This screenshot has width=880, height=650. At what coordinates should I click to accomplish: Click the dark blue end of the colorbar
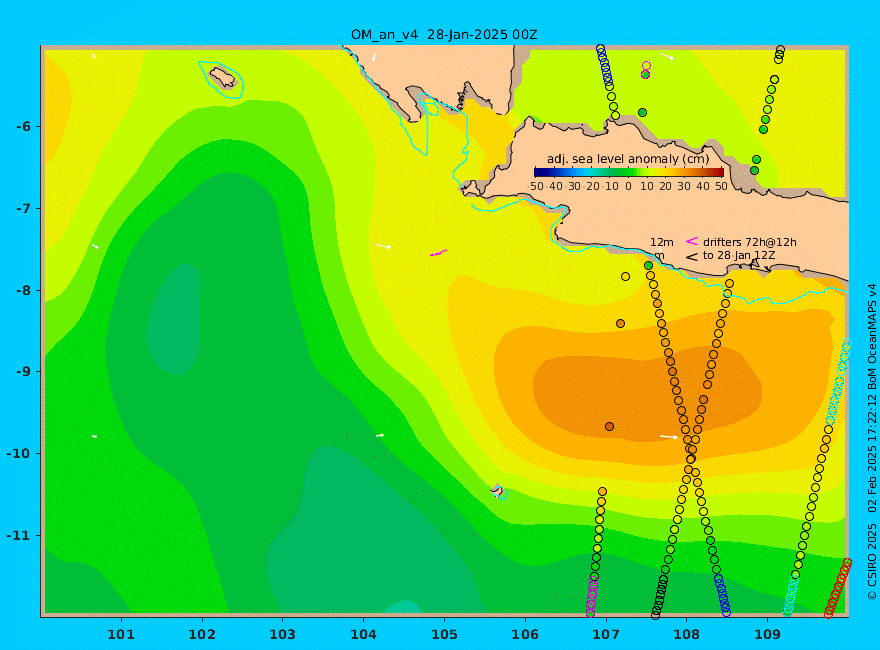tap(540, 172)
